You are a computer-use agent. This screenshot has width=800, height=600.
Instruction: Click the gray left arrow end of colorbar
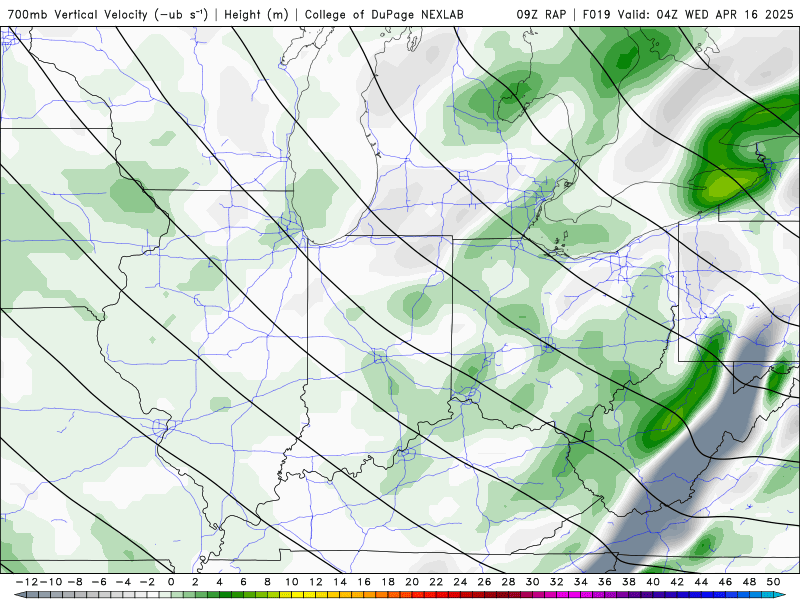(x=19, y=595)
